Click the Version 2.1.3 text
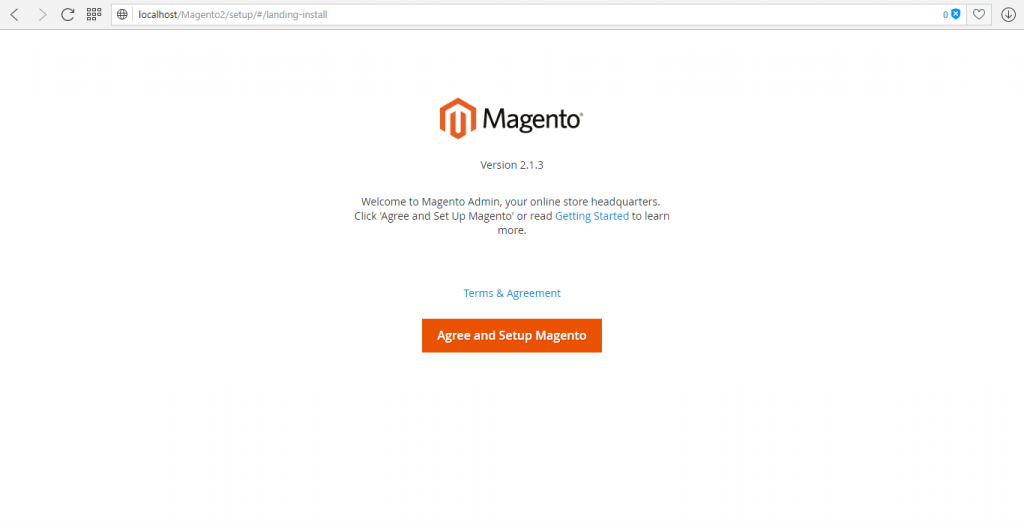Screen dimensions: 1024x522 click(512, 165)
